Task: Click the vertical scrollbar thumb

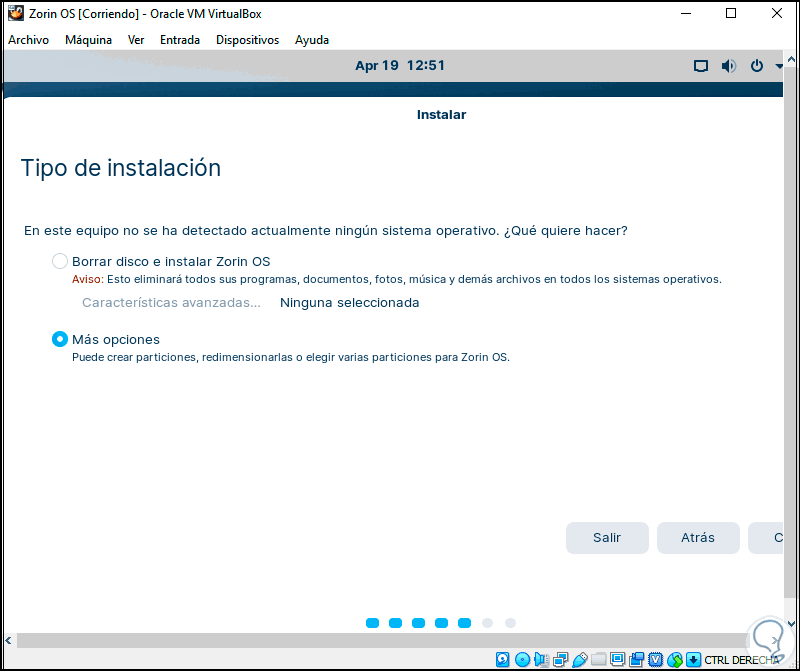Action: click(791, 332)
